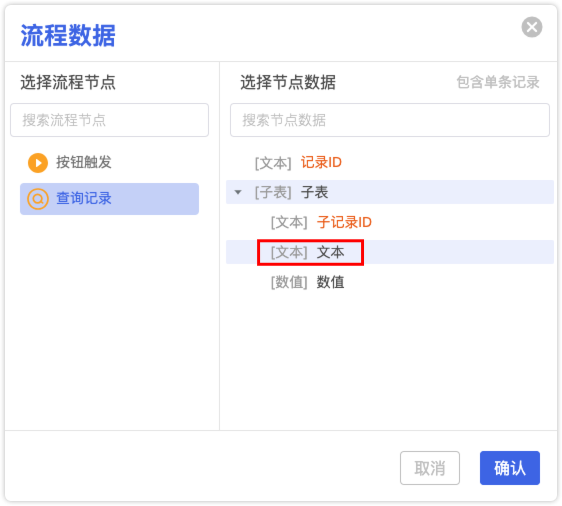Collapse the 子表 tree arrow
The width and height of the screenshot is (562, 506).
(238, 192)
